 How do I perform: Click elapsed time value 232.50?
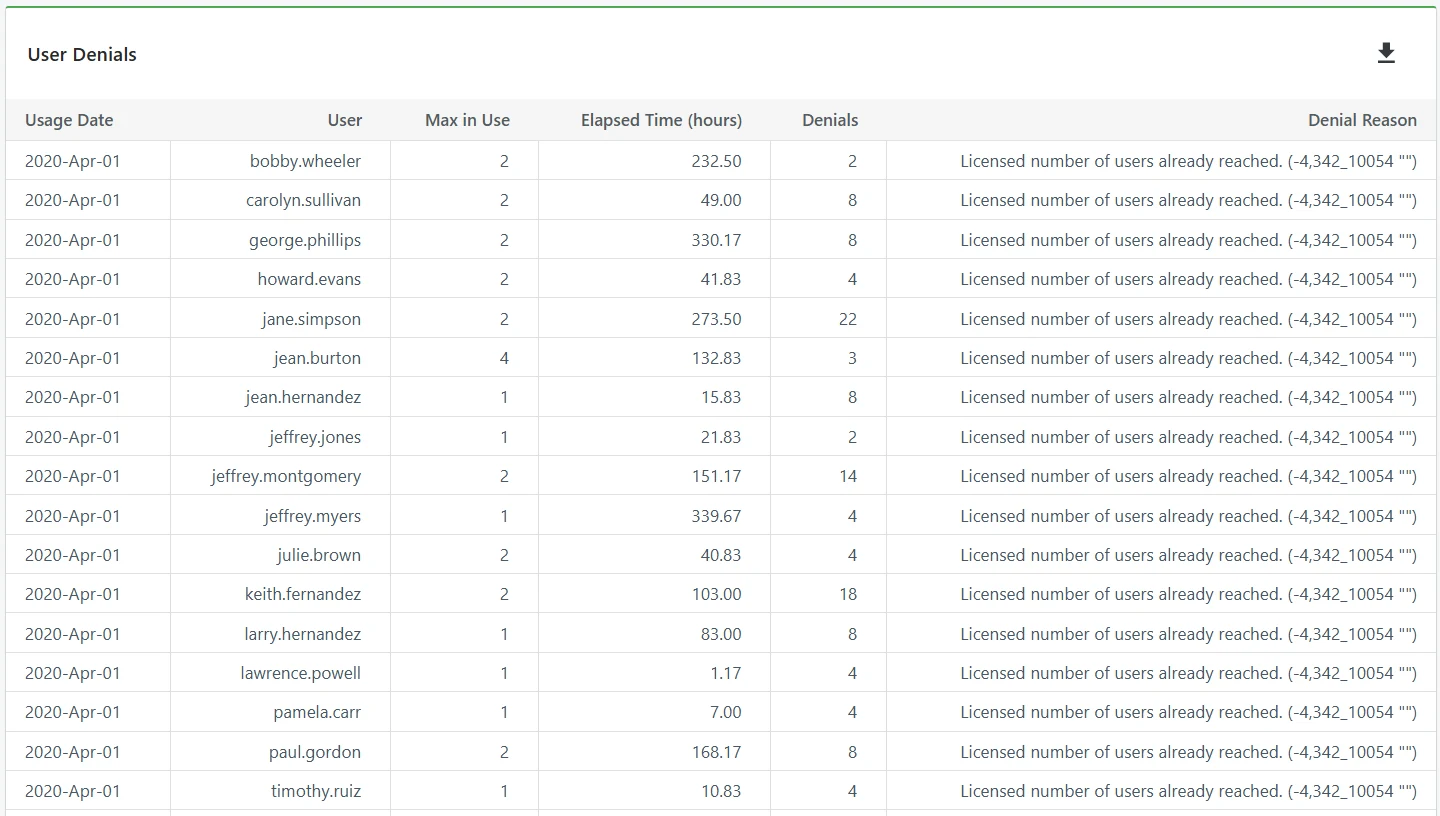[716, 161]
